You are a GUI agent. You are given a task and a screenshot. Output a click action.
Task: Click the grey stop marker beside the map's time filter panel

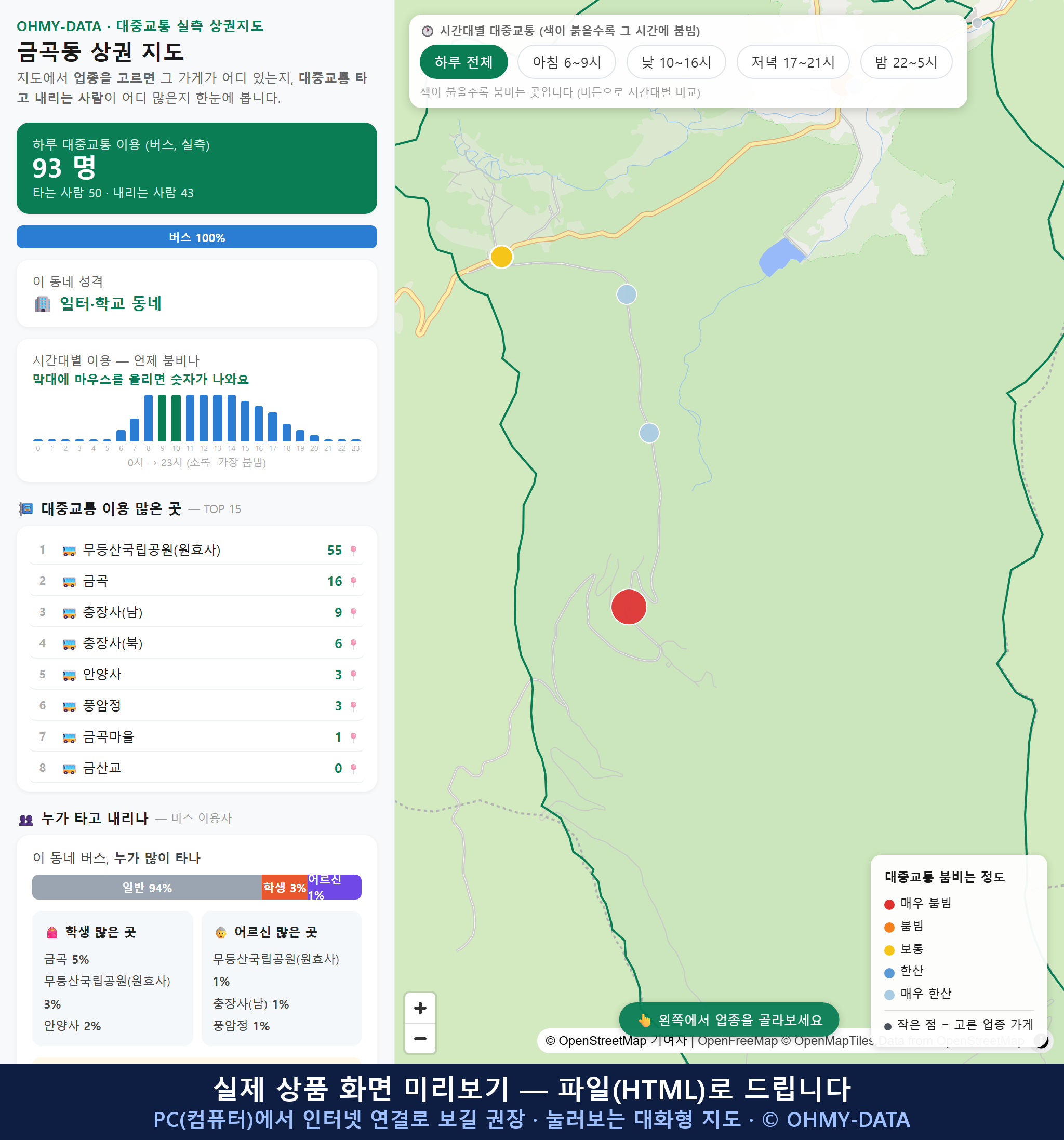[x=977, y=23]
